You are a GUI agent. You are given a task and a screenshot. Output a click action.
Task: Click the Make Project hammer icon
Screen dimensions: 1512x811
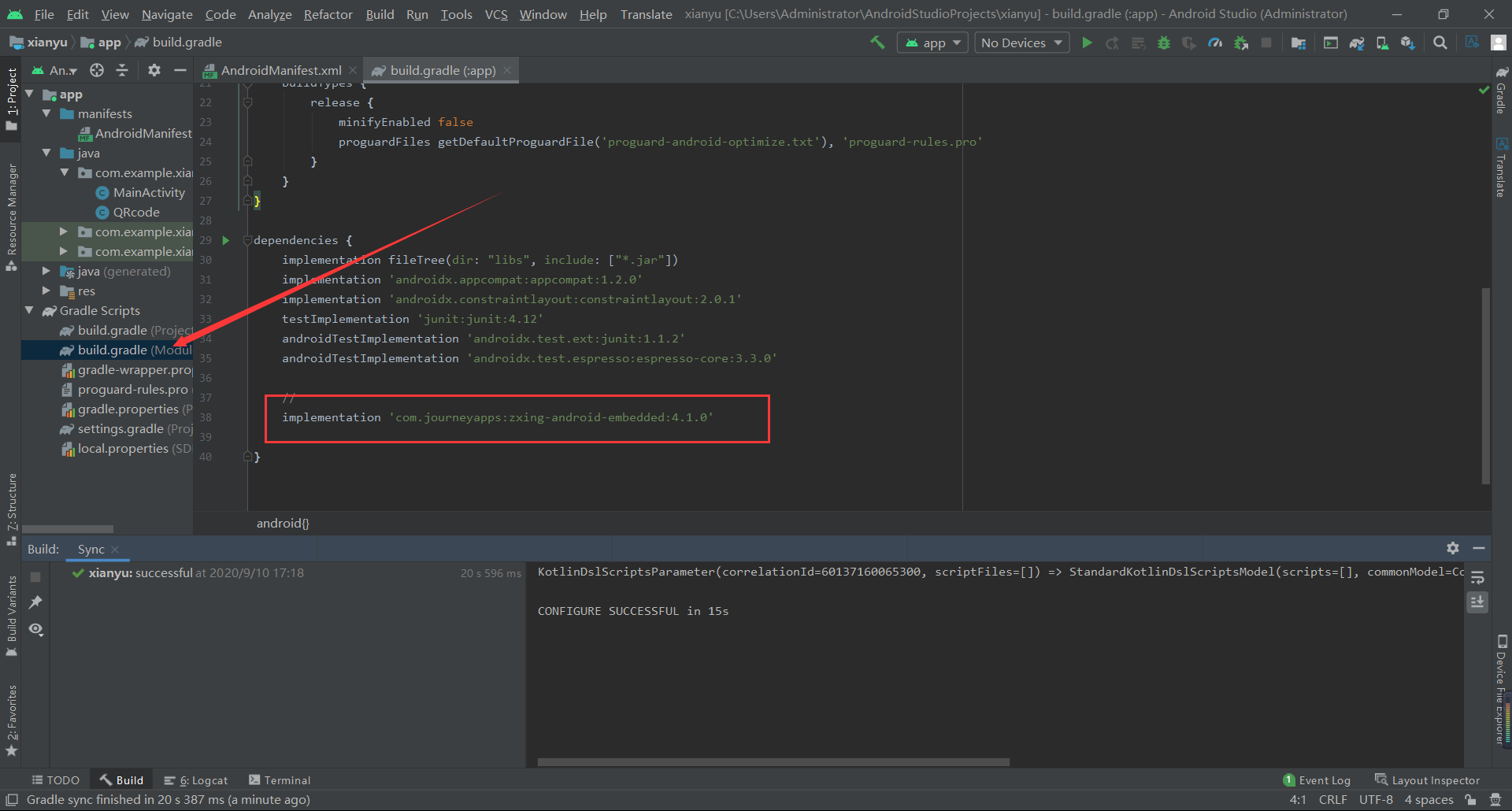(x=877, y=43)
